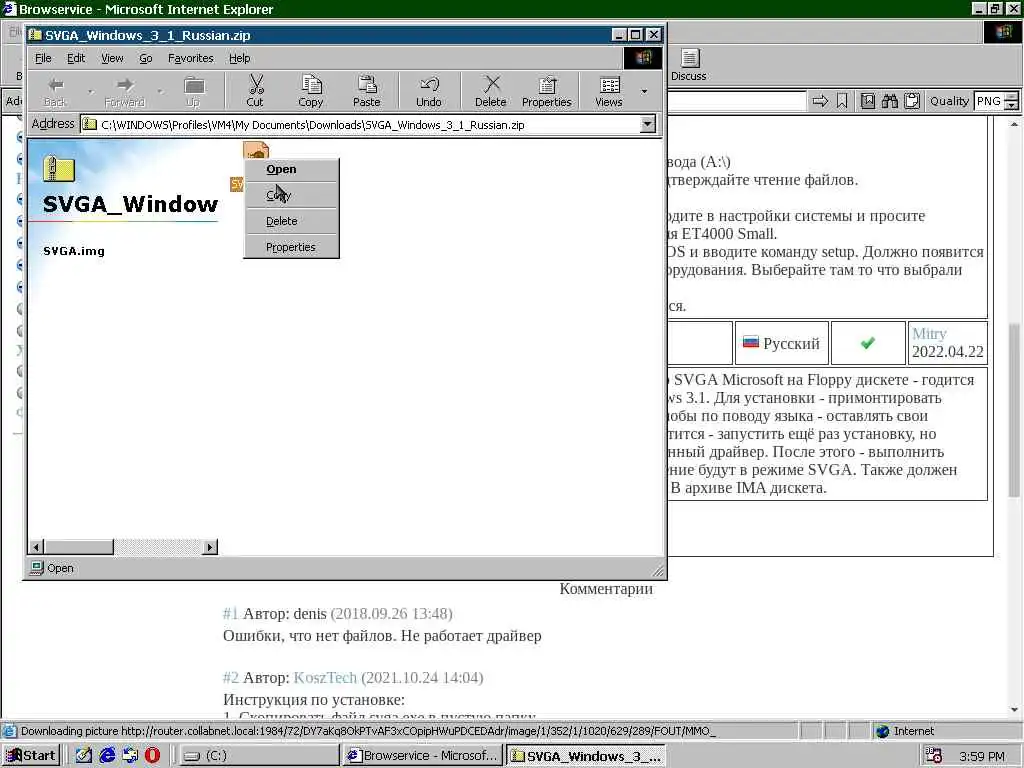Click the SVGA.img file icon in list
This screenshot has height=768, width=1024.
(x=255, y=151)
